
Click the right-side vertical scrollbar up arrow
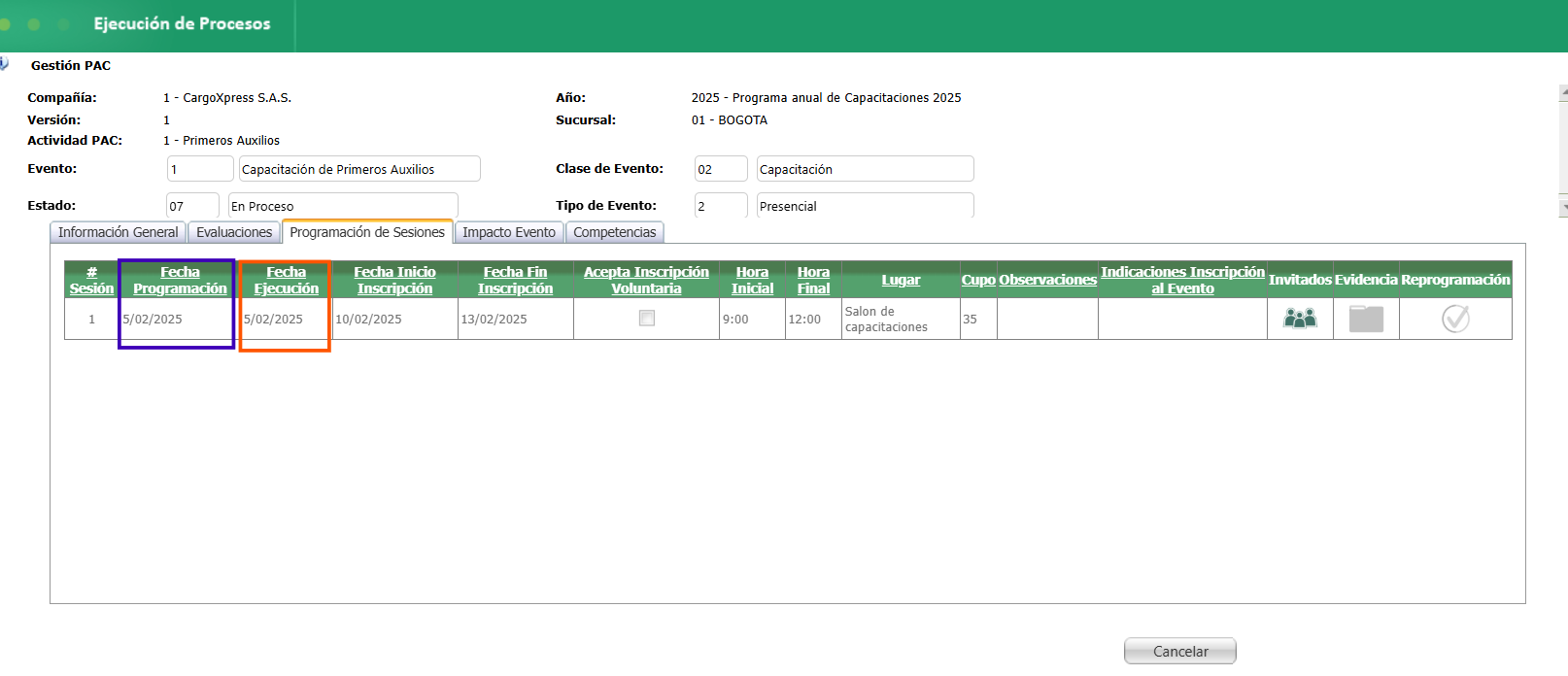[1563, 93]
